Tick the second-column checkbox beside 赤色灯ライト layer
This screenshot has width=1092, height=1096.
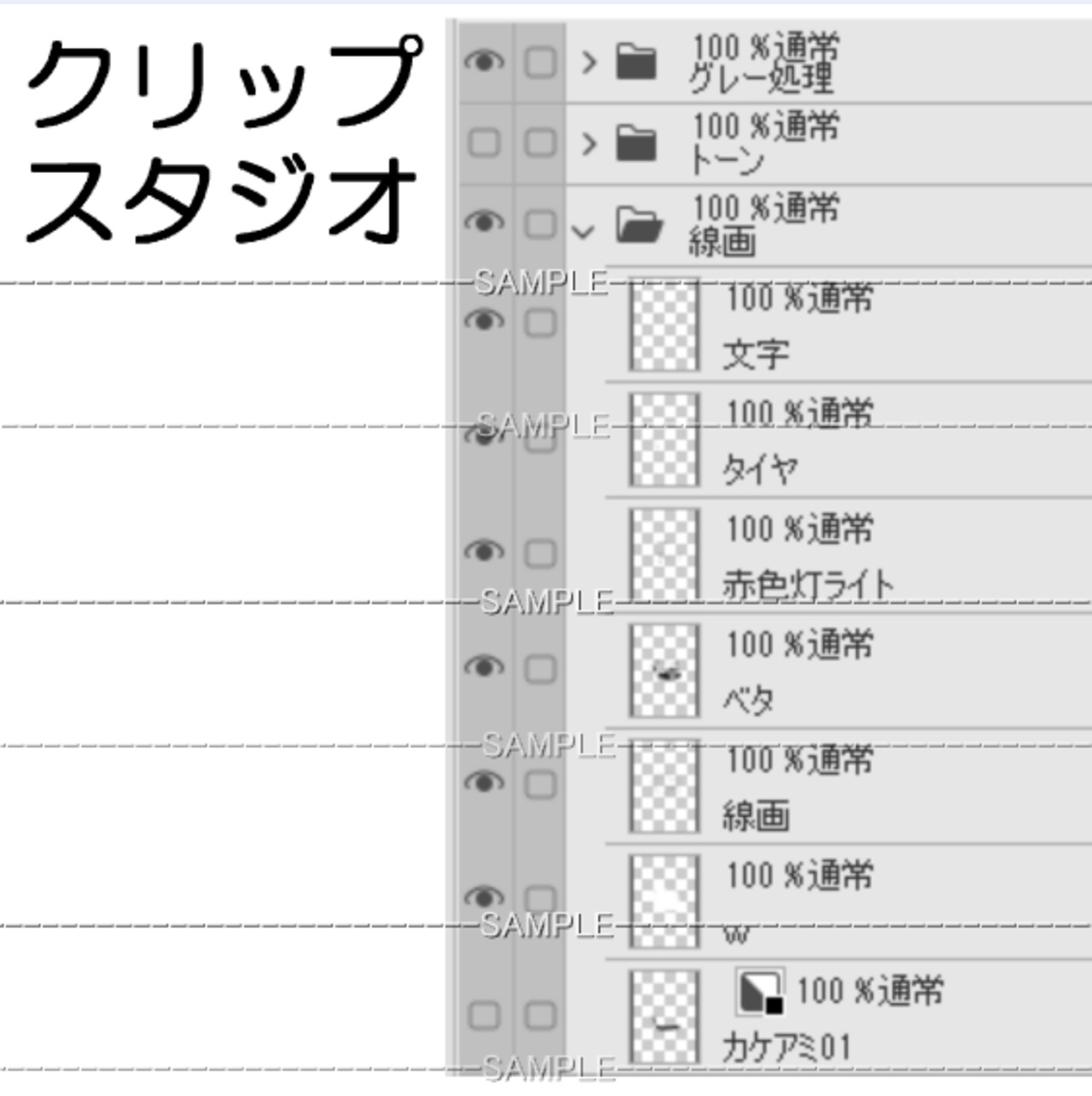click(540, 554)
